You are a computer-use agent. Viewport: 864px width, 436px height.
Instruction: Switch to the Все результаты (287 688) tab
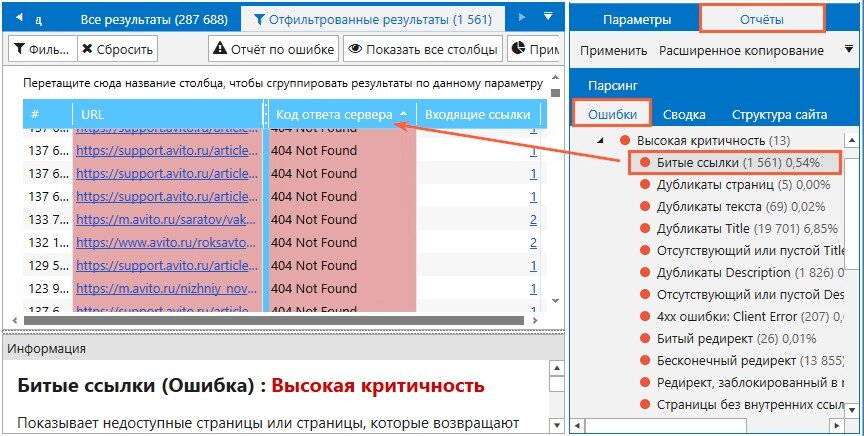pos(154,20)
